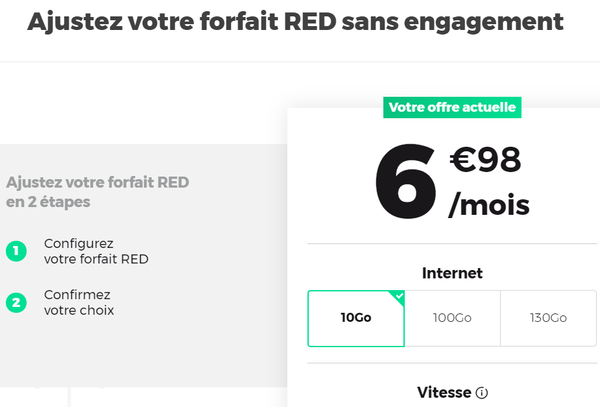This screenshot has width=600, height=407.
Task: Pick the 130Go internet option
Action: point(548,318)
